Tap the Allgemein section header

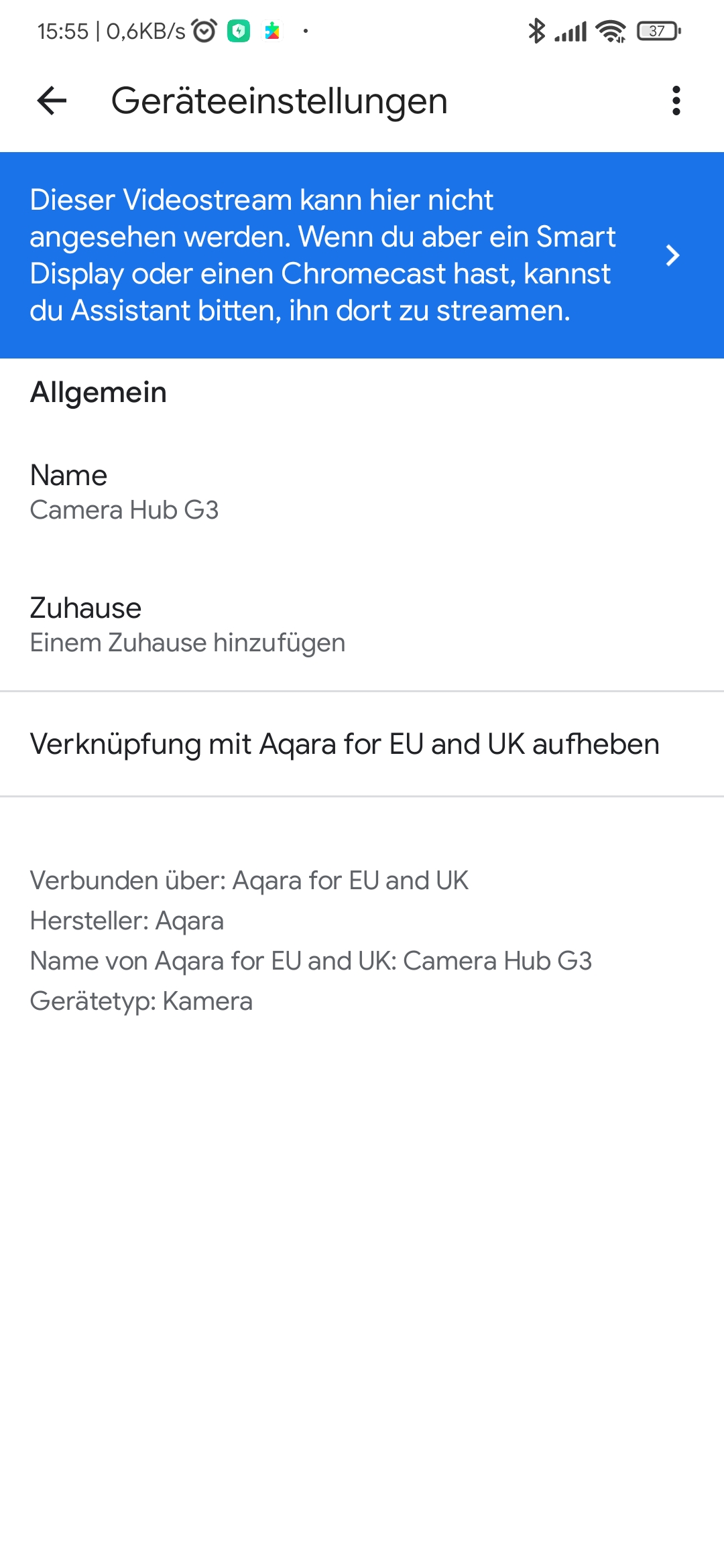pyautogui.click(x=99, y=392)
